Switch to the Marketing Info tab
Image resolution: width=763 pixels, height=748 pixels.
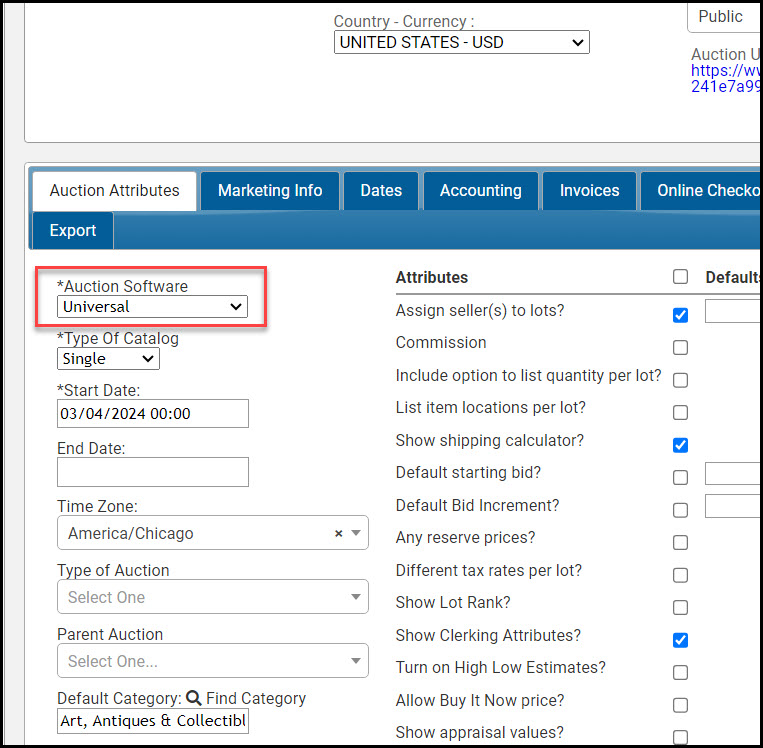(270, 190)
